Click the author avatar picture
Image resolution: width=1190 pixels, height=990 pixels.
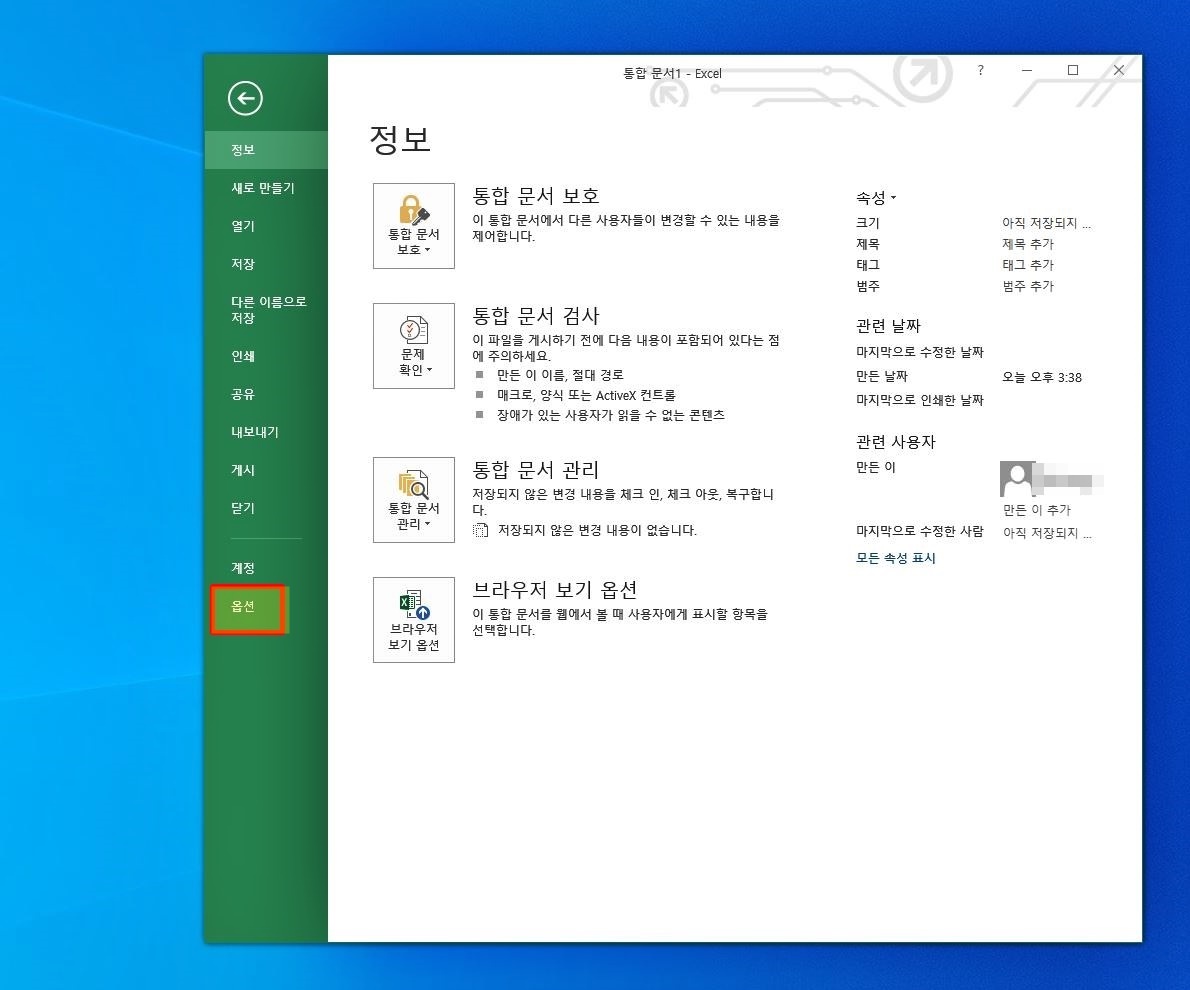1018,478
